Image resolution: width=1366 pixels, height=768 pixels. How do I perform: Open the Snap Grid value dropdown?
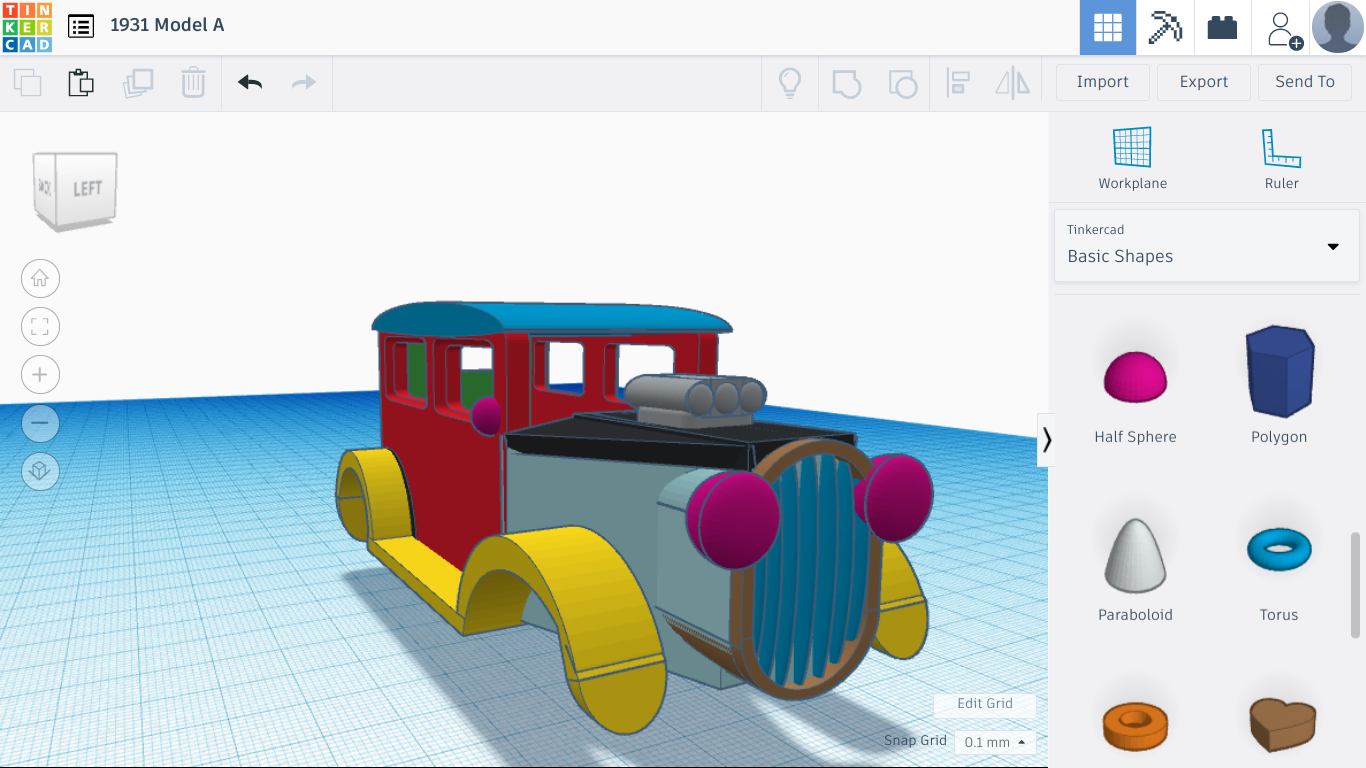click(993, 741)
